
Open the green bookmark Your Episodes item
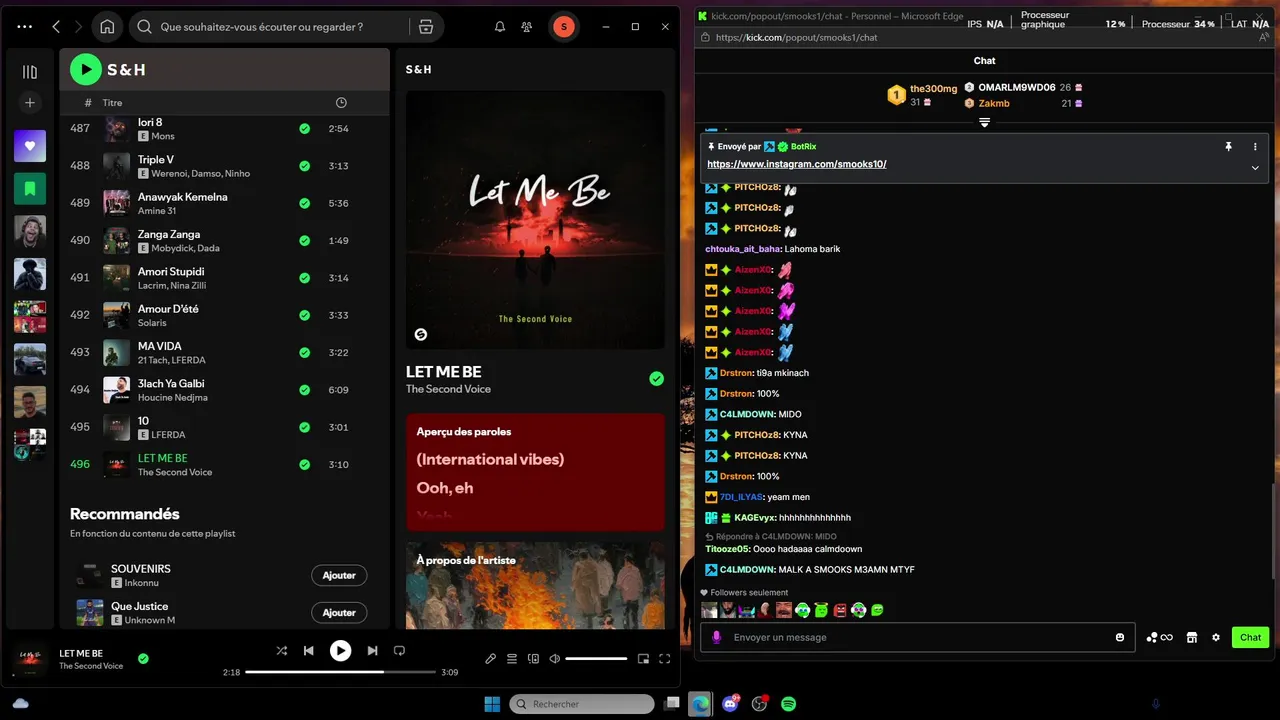[x=30, y=188]
